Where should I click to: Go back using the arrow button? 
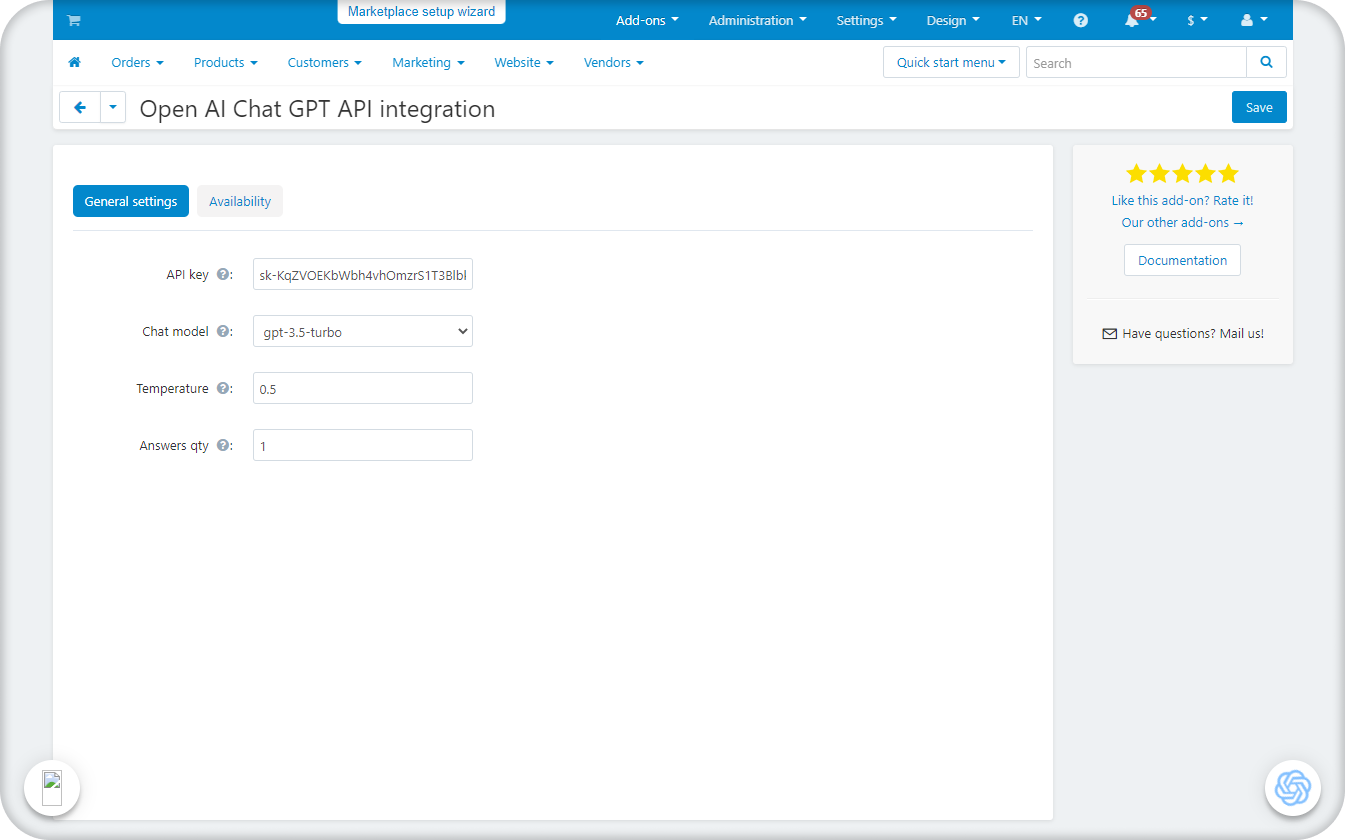coord(80,107)
